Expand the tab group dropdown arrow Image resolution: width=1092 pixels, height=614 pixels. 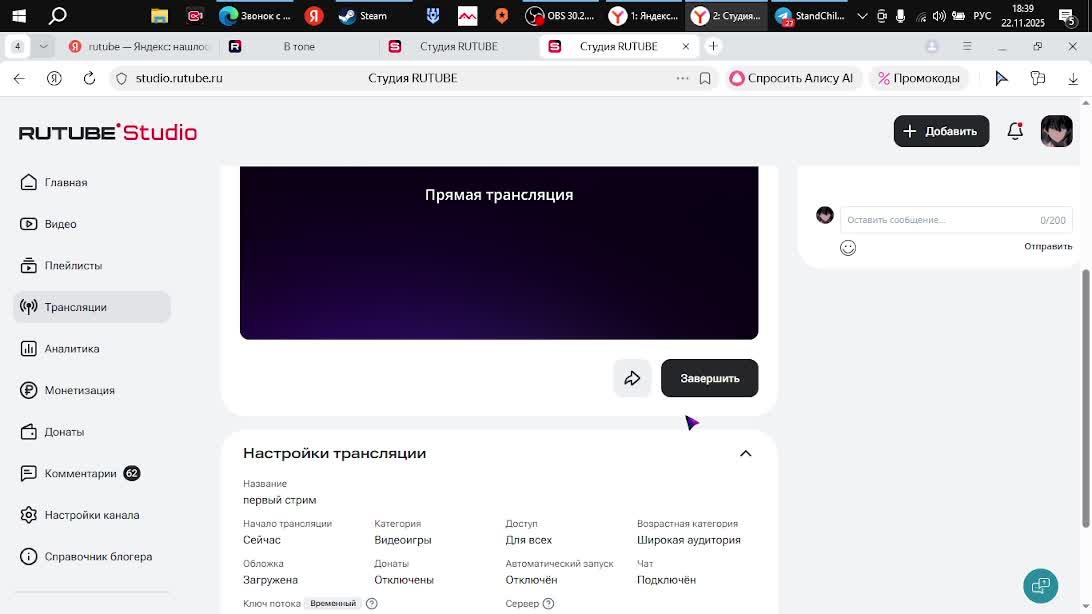(43, 47)
